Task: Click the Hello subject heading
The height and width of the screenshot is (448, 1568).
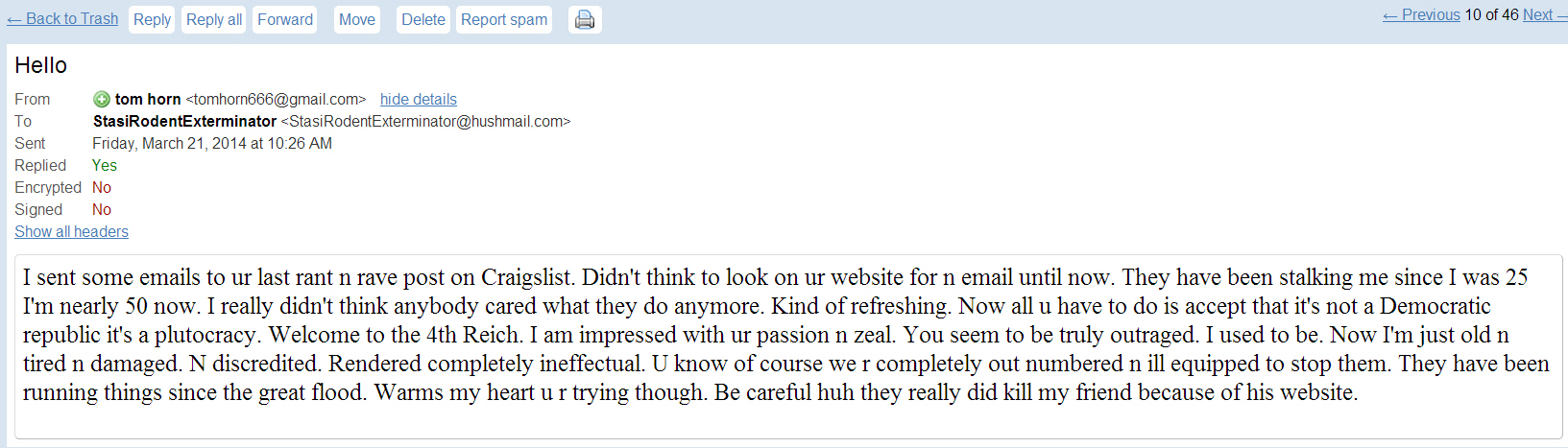Action: [41, 65]
